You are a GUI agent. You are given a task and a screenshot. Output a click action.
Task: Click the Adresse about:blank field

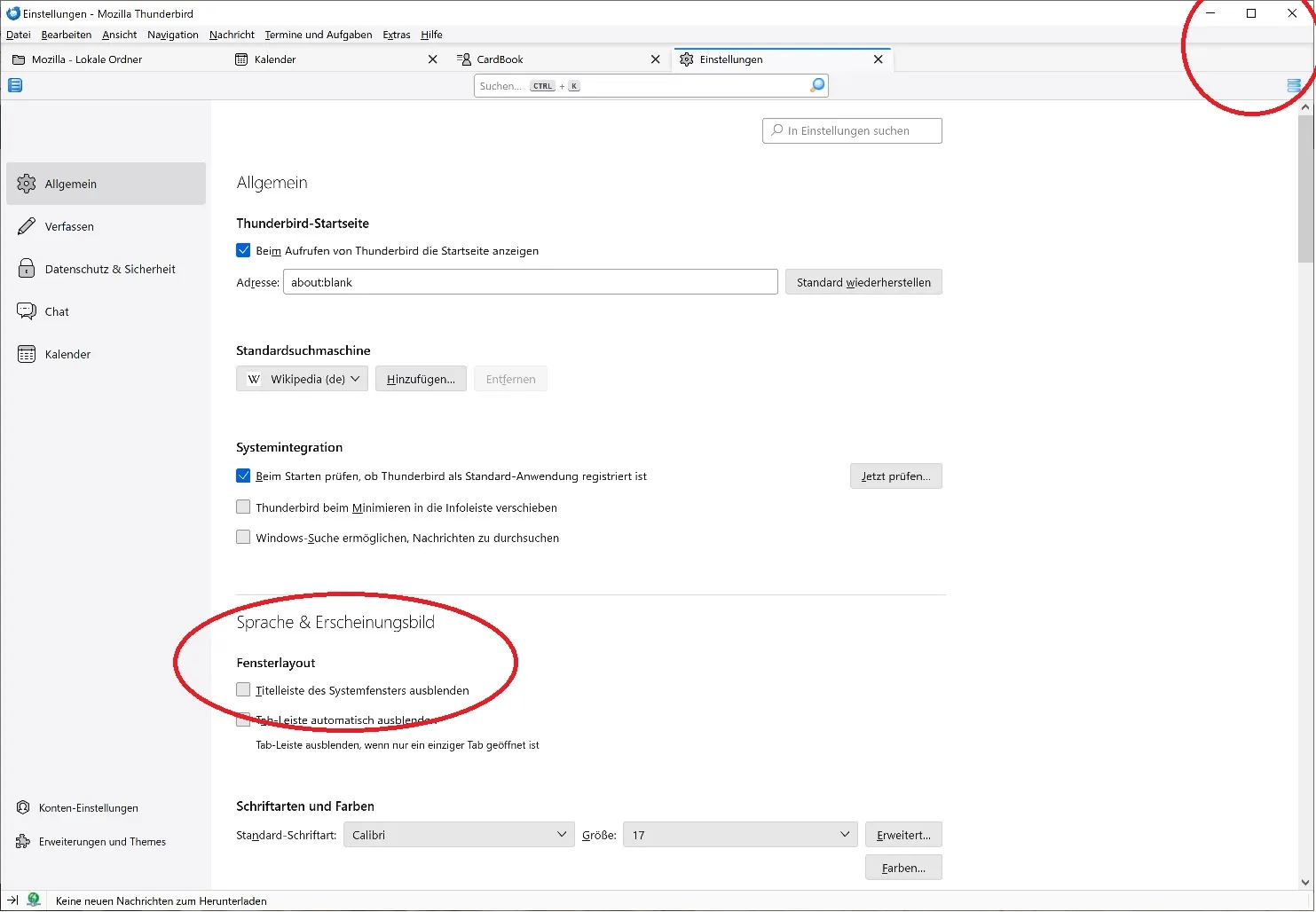coord(531,282)
